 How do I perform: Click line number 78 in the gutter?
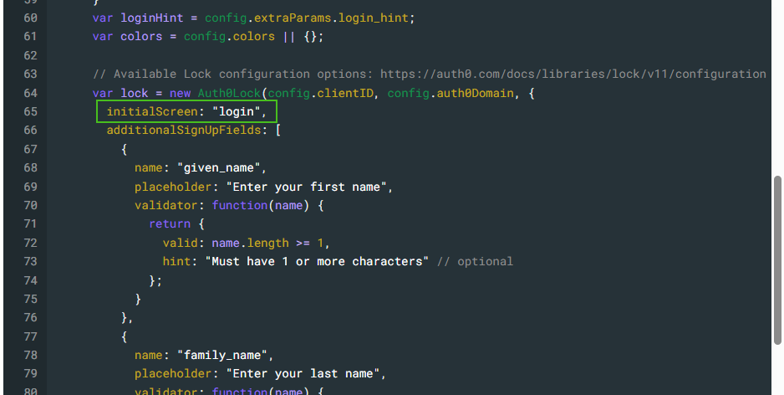30,355
